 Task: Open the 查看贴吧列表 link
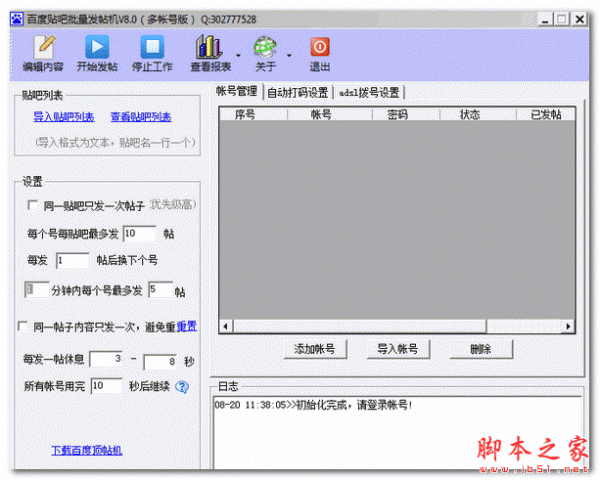point(141,117)
